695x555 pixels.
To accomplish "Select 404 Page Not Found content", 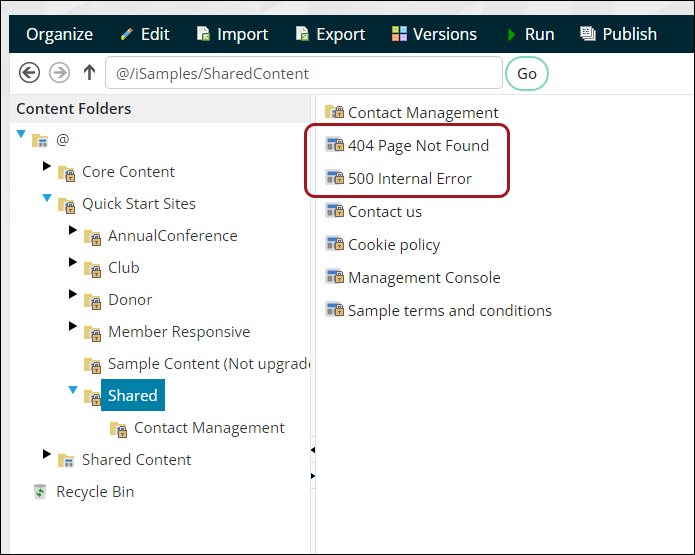I will [418, 145].
